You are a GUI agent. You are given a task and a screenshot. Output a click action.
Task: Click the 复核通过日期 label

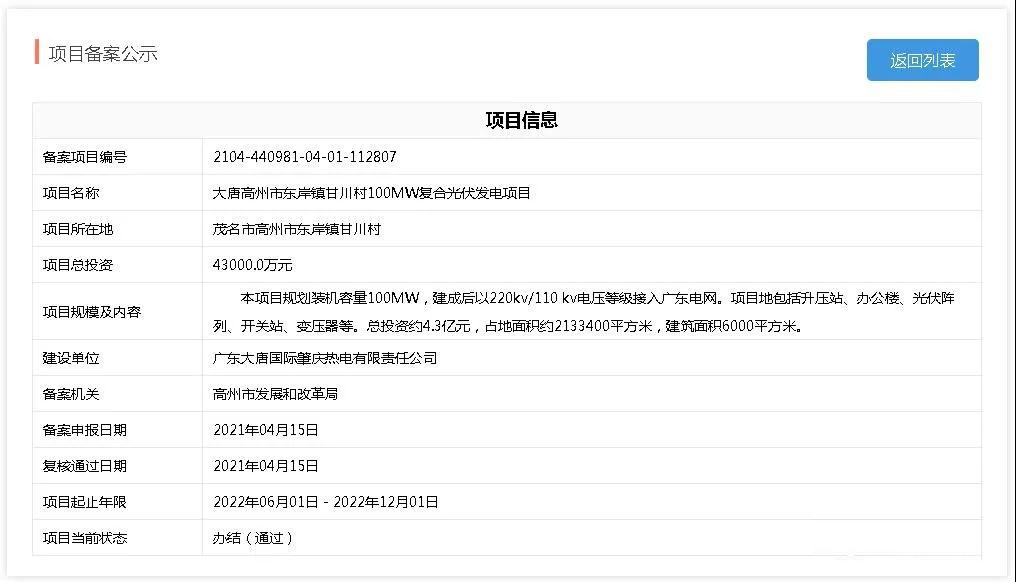tap(85, 466)
